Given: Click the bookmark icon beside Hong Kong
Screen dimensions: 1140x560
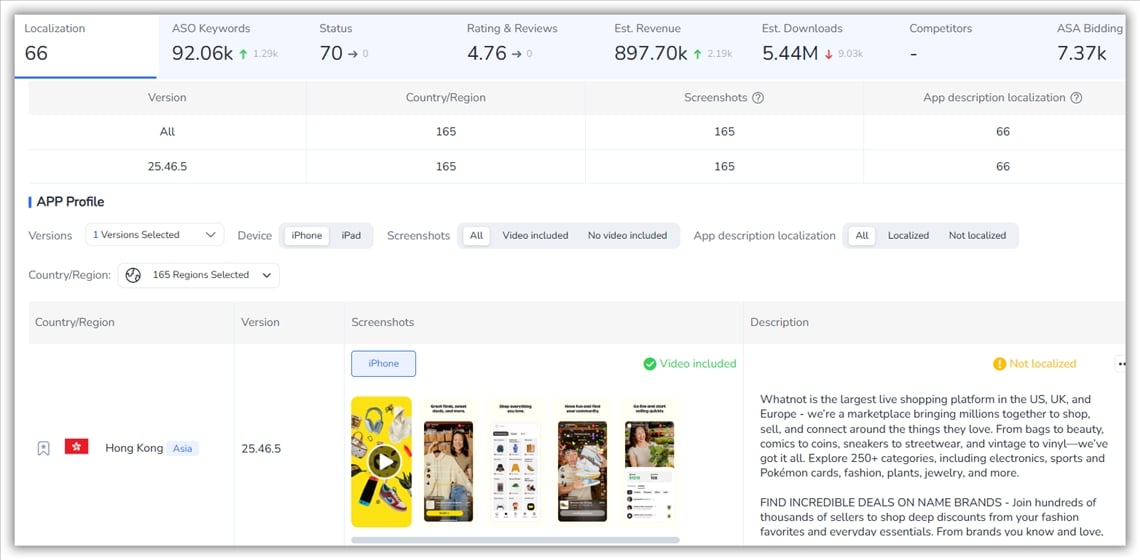Looking at the screenshot, I should coord(43,449).
